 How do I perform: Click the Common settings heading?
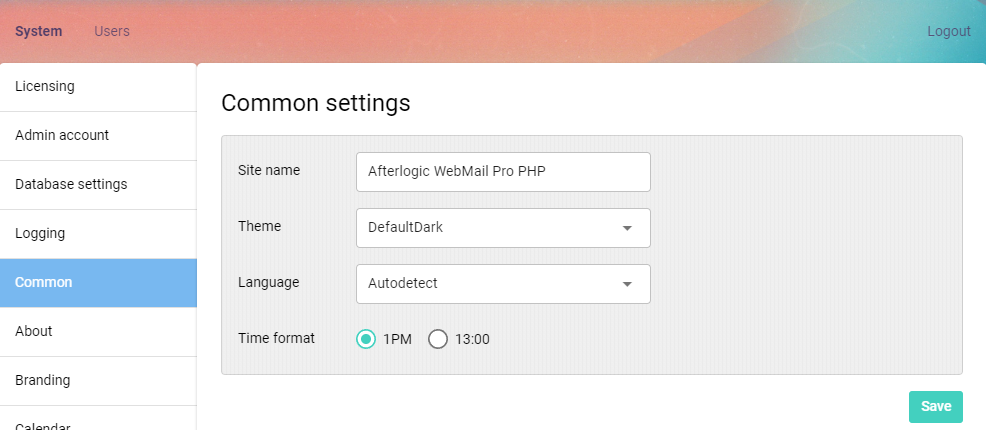click(x=315, y=103)
